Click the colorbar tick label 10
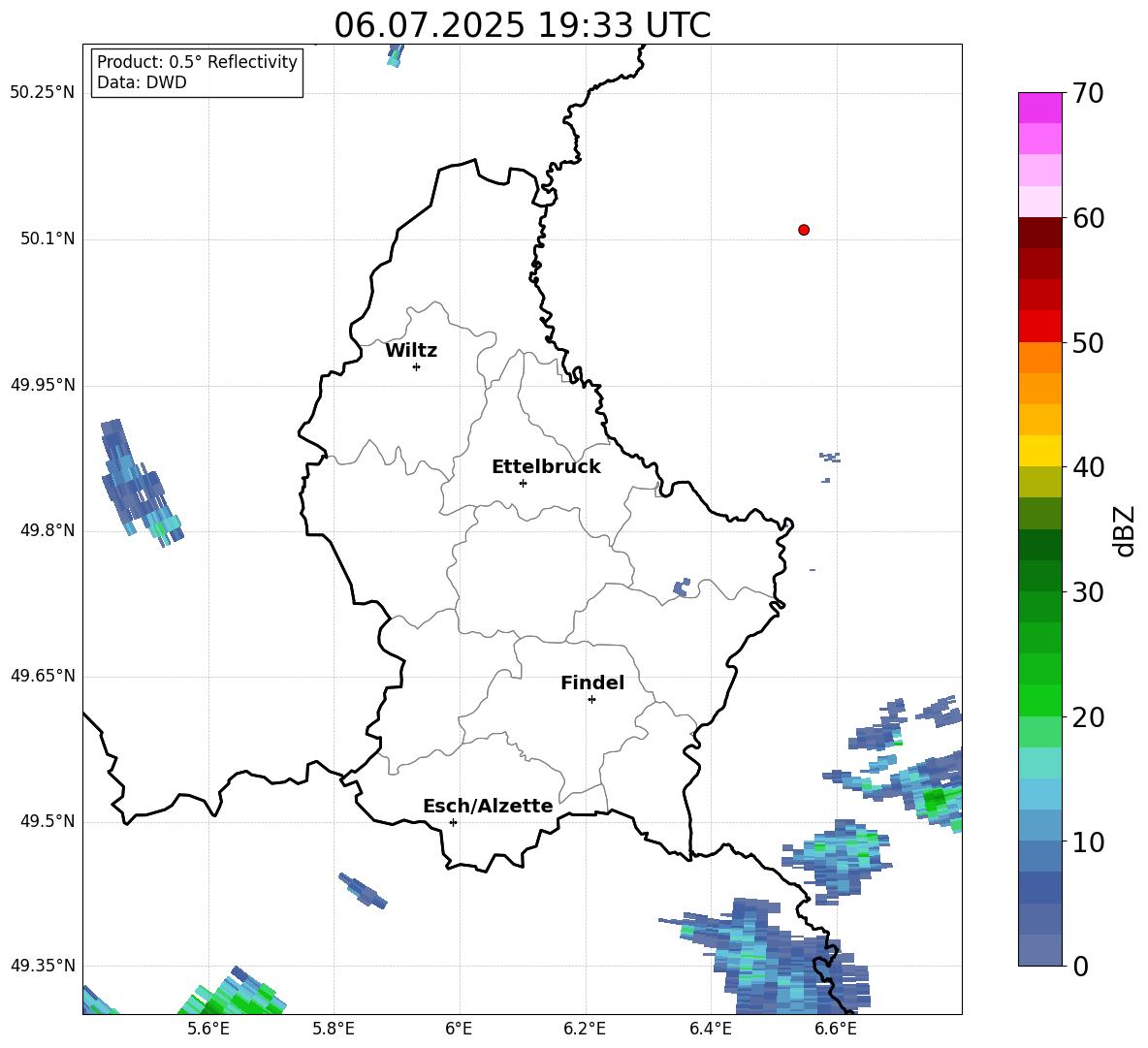This screenshot has width=1148, height=1048. tap(1088, 842)
